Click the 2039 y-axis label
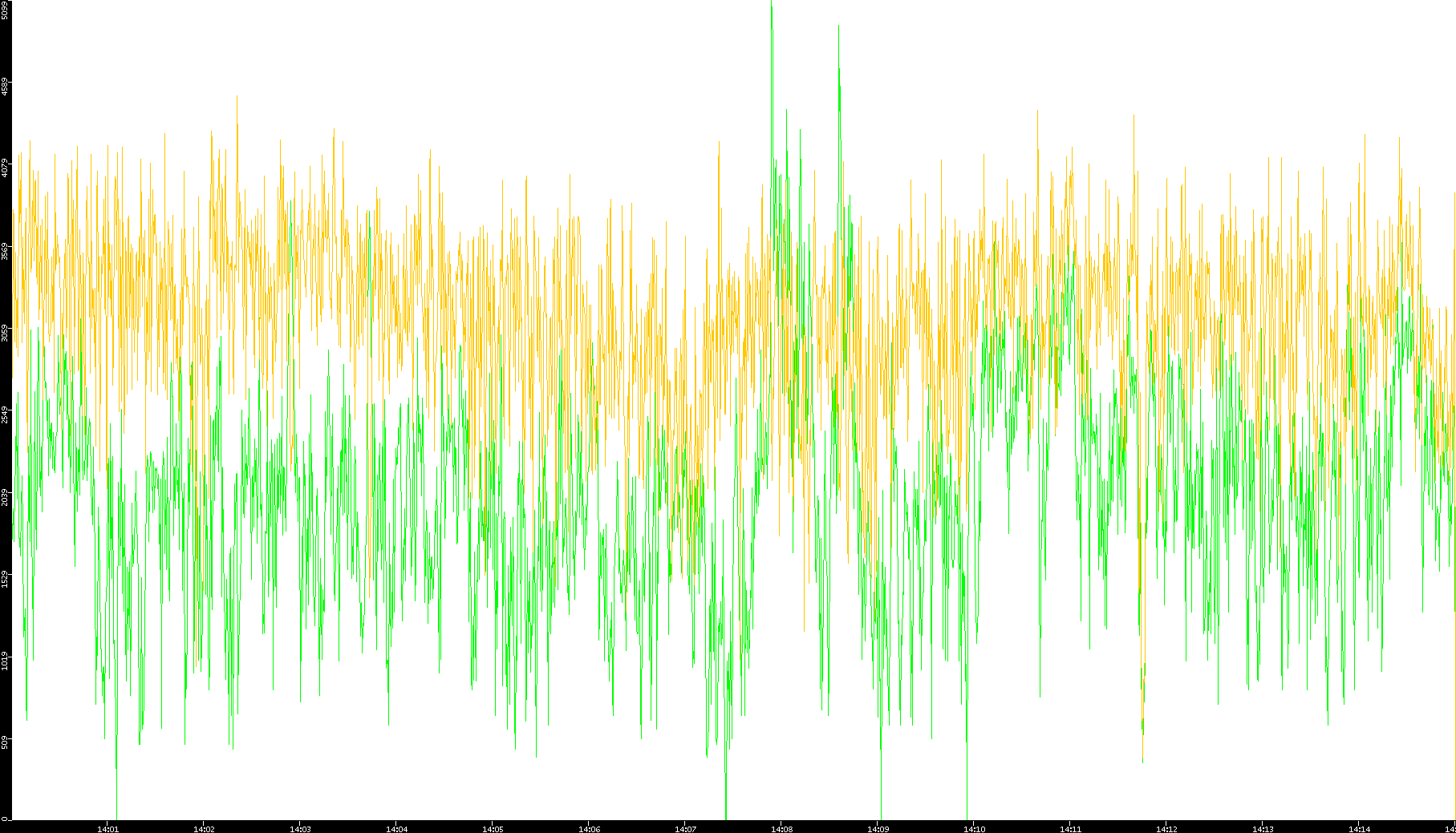 [x=6, y=496]
